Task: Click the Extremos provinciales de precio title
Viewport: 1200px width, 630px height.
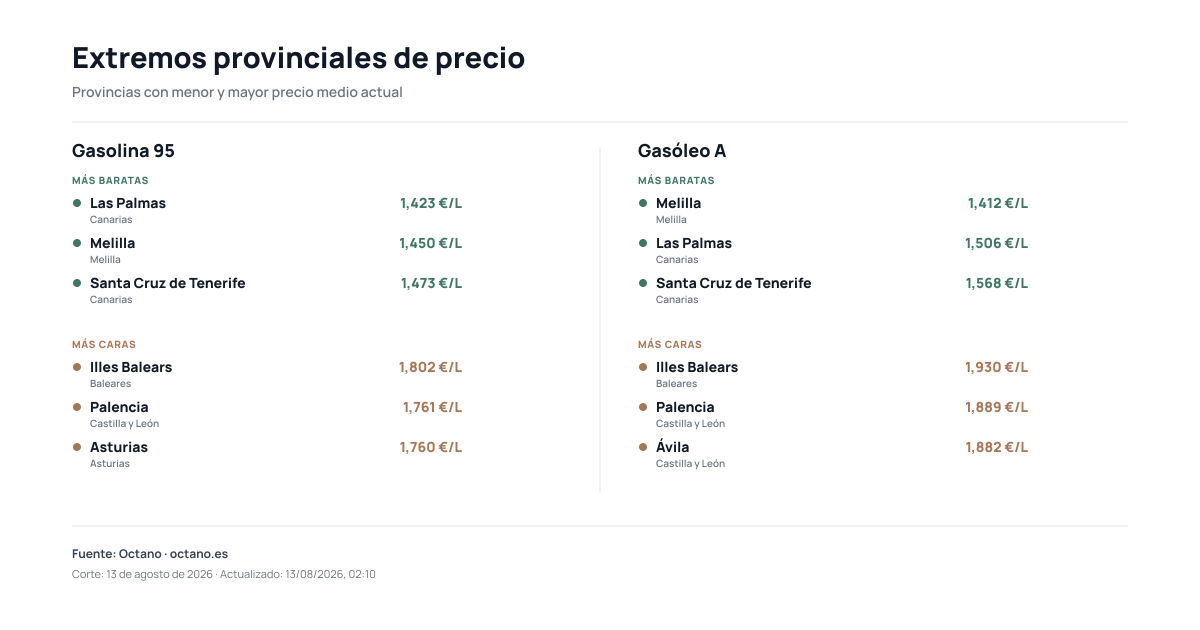Action: coord(298,58)
